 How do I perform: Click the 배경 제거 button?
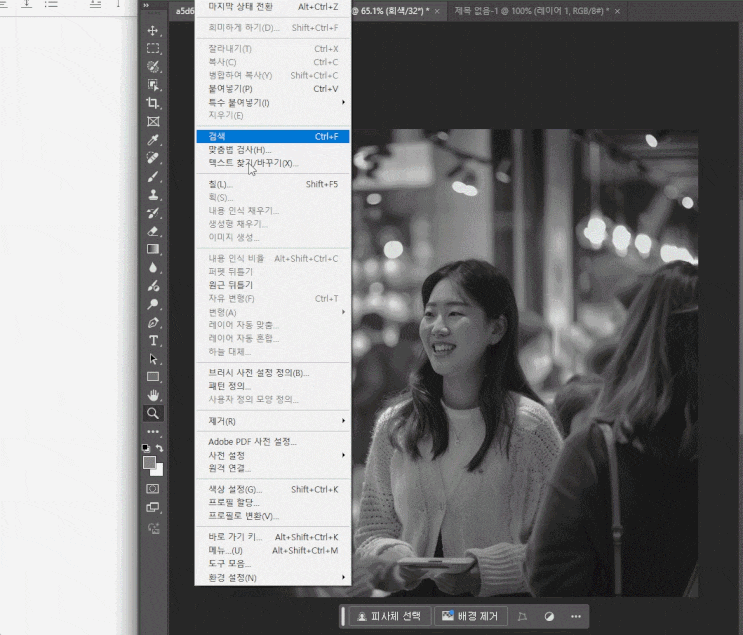click(471, 616)
